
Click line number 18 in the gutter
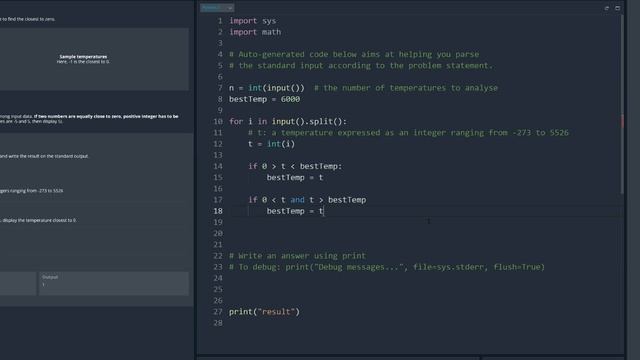218,211
